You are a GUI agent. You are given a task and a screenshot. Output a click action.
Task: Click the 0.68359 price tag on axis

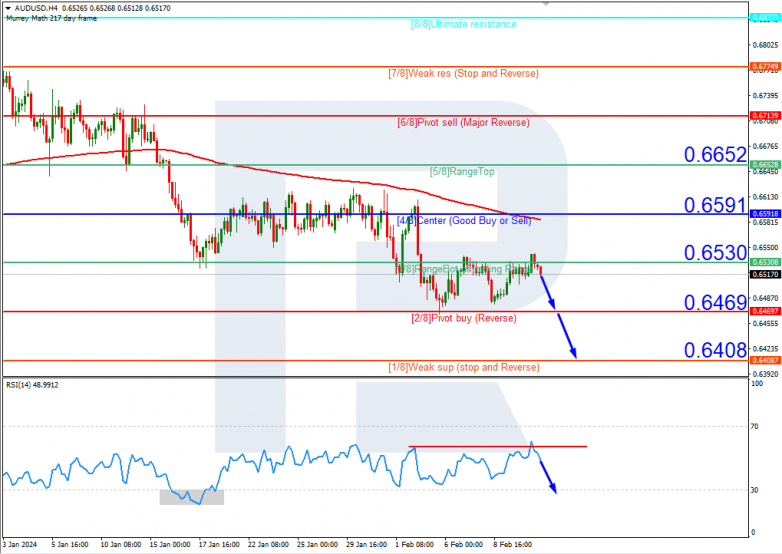pos(765,17)
